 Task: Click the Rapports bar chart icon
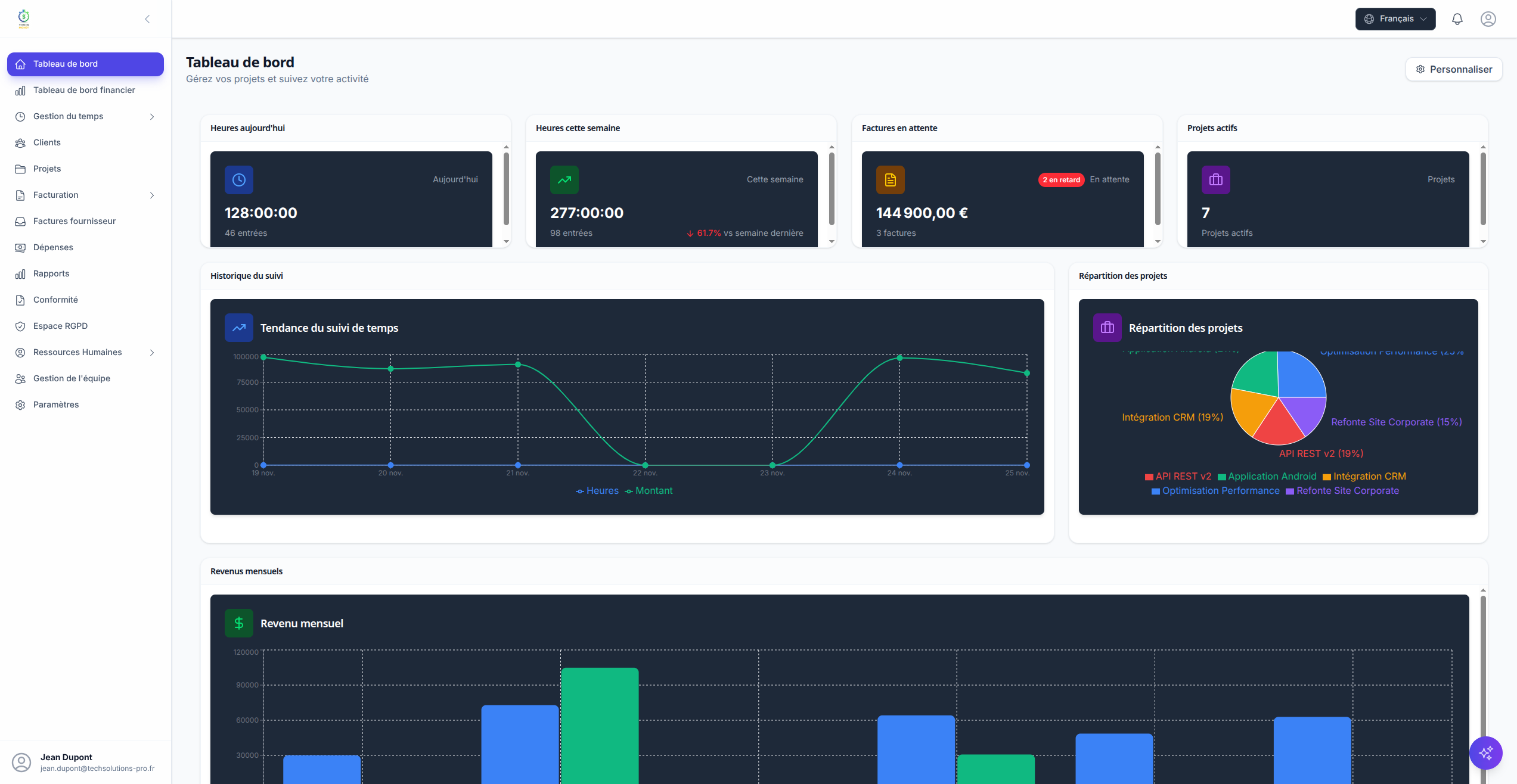(20, 273)
